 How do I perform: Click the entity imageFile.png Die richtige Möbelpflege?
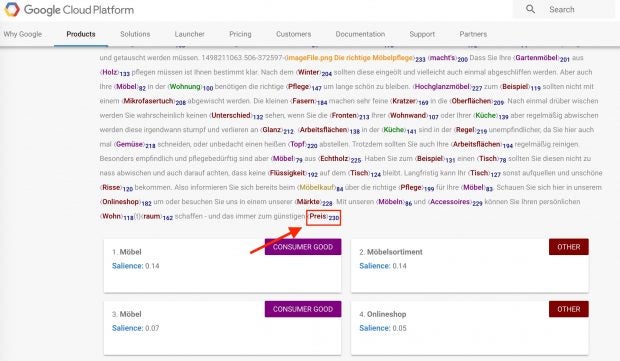pyautogui.click(x=354, y=58)
